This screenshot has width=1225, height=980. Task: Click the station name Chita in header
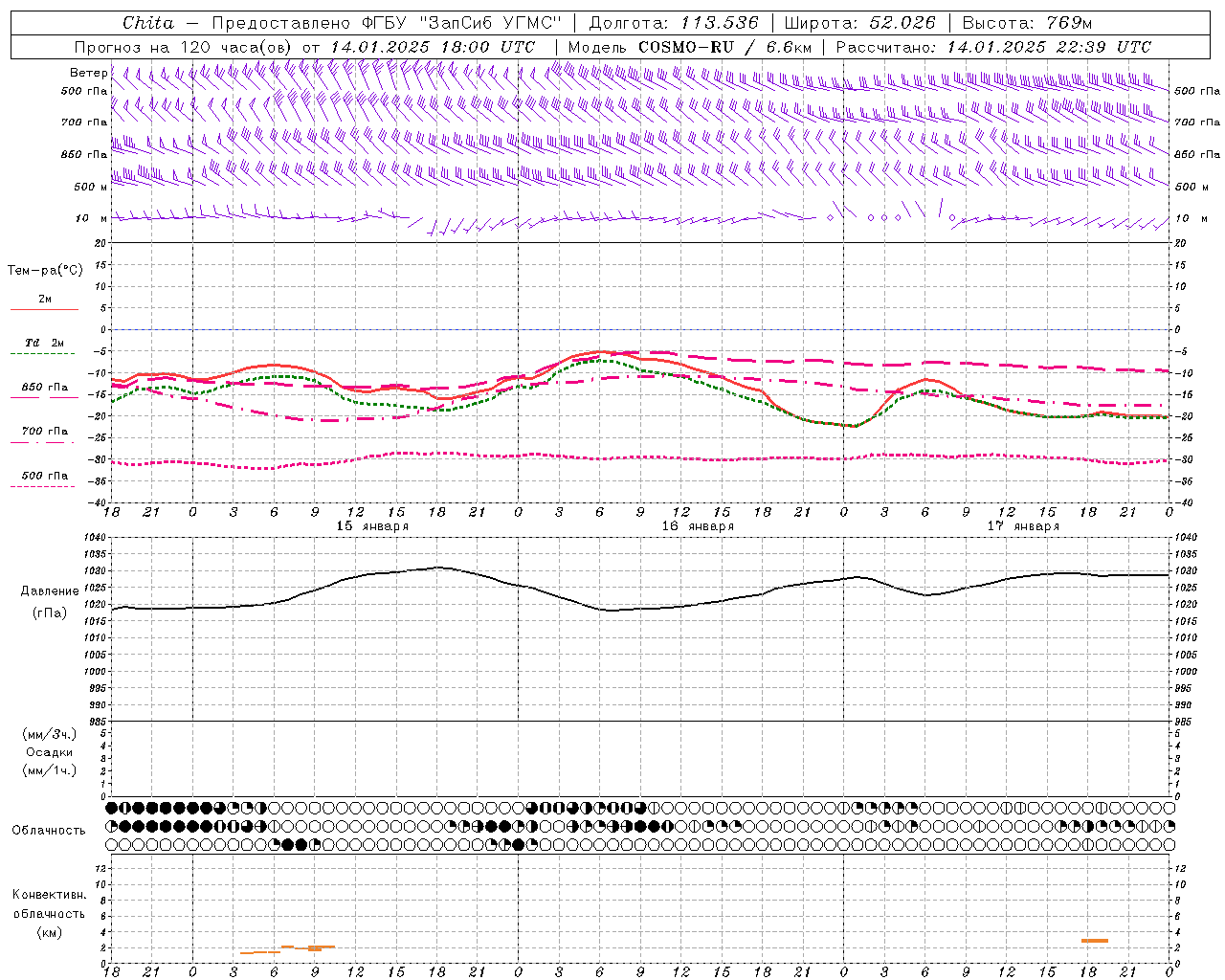(148, 23)
